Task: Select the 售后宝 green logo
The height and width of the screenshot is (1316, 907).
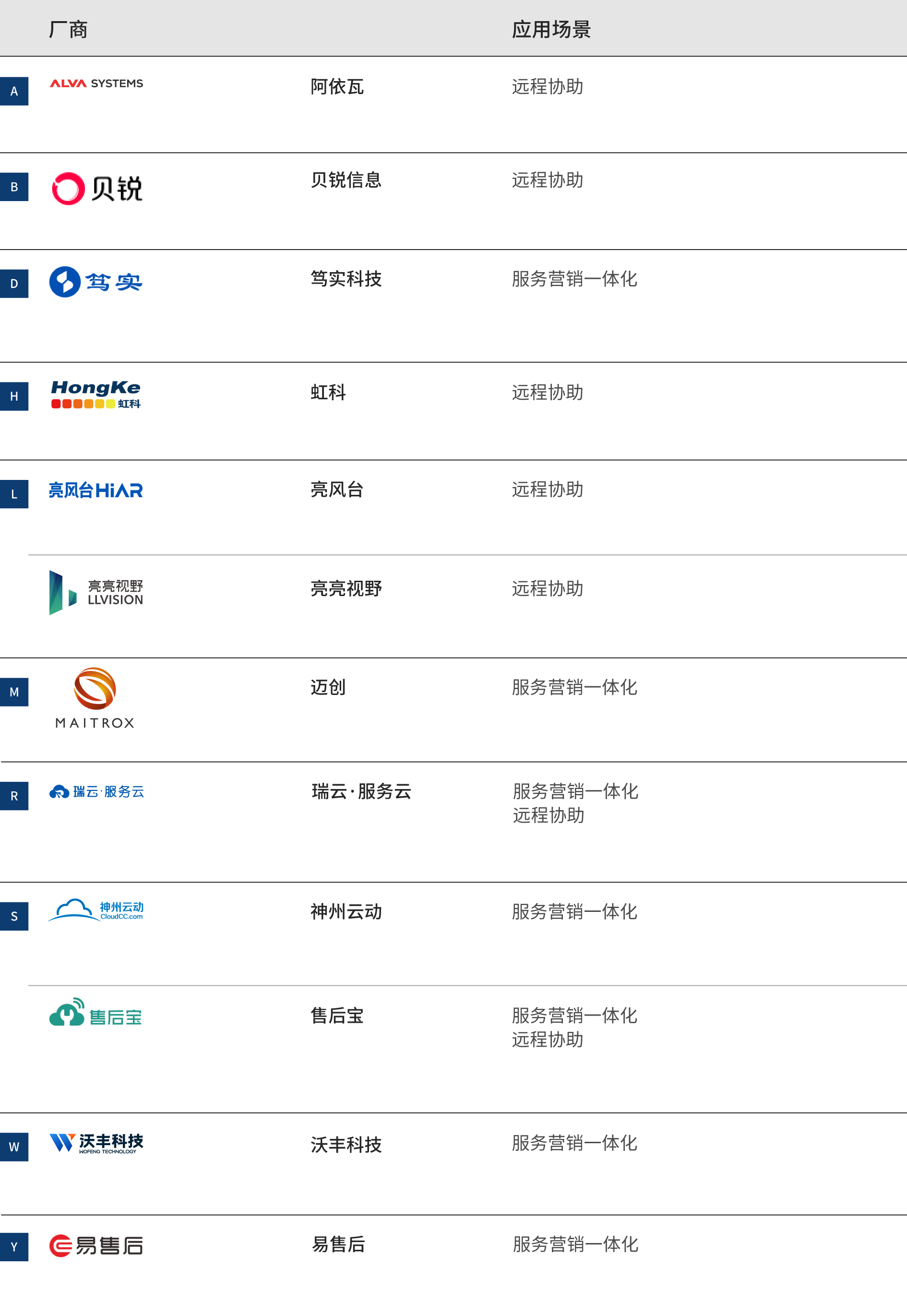Action: click(95, 1016)
